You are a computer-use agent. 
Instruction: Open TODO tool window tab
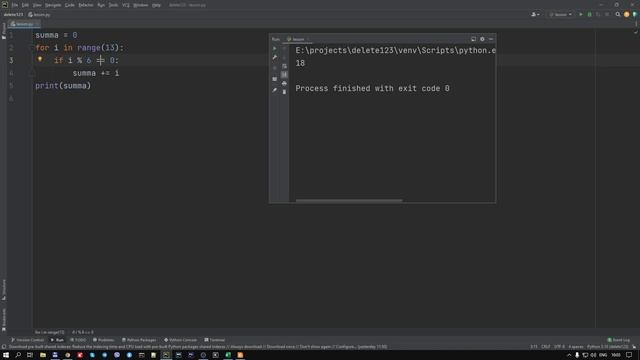tap(78, 340)
